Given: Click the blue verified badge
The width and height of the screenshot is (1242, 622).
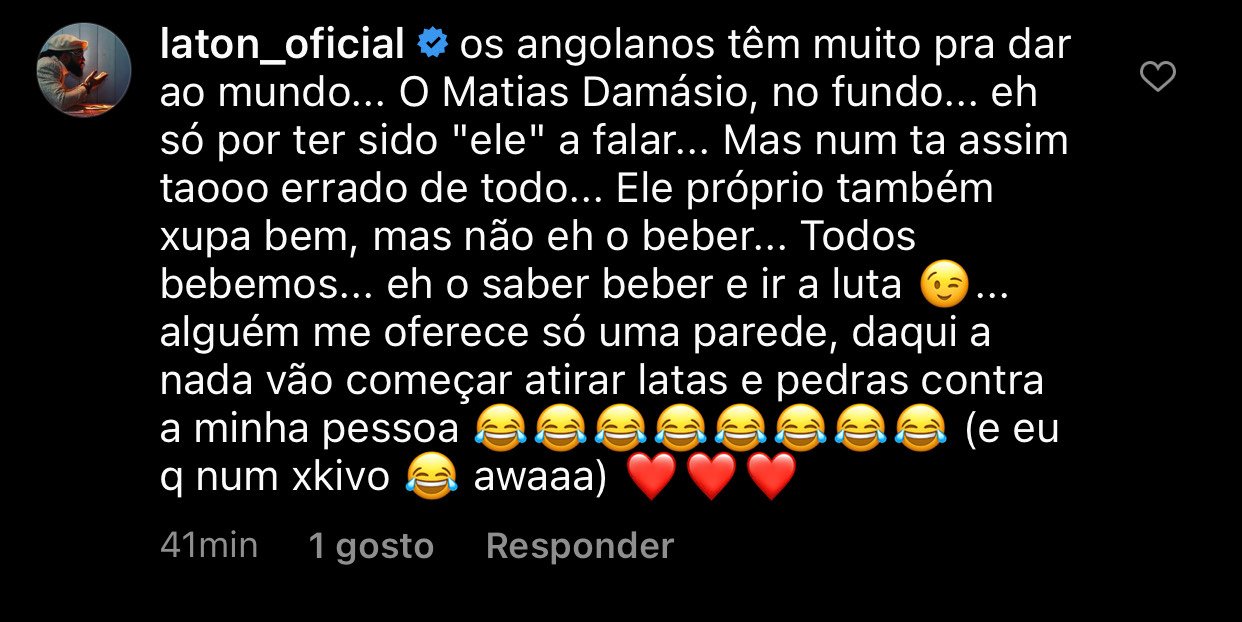Looking at the screenshot, I should [x=431, y=44].
